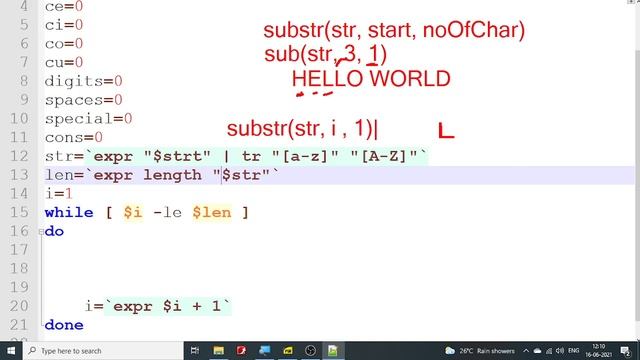Open the red pen annotation app in taskbar
Viewport: 640px width, 360px height.
pyautogui.click(x=241, y=351)
